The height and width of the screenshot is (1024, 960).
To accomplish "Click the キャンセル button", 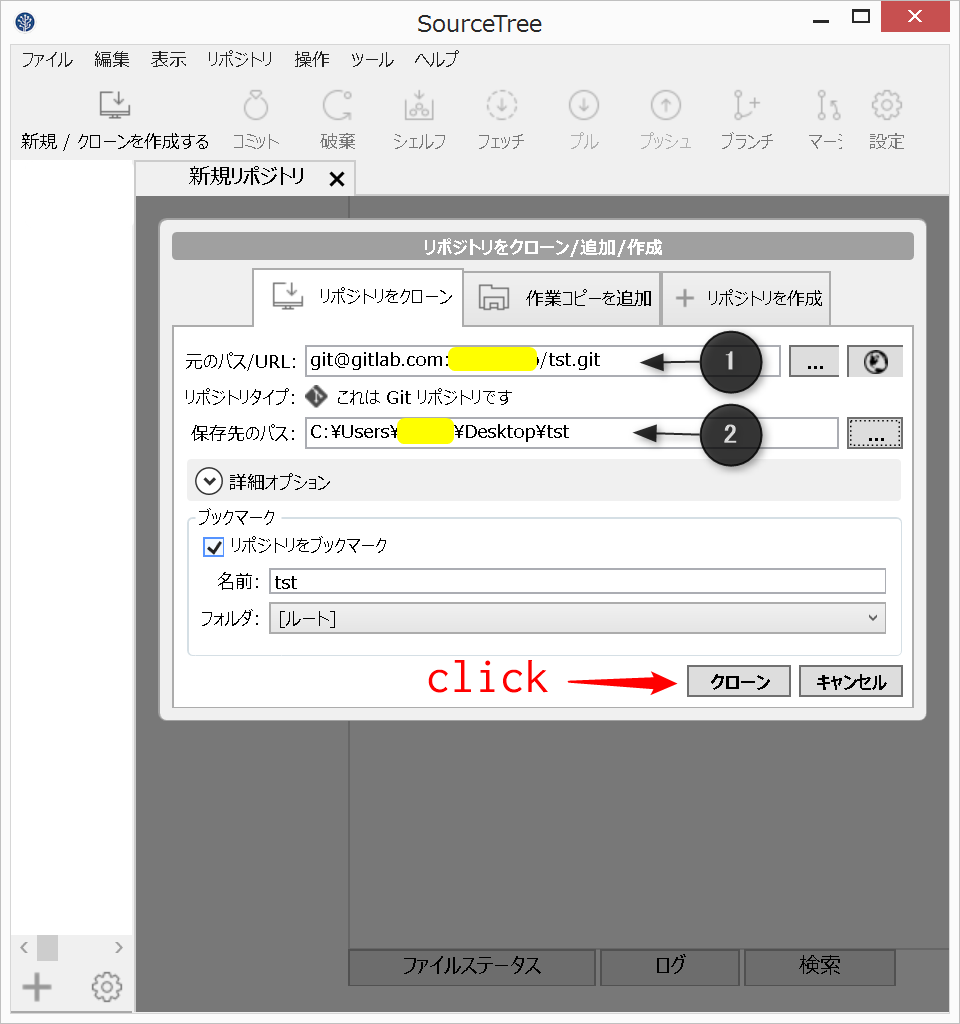I will click(851, 681).
